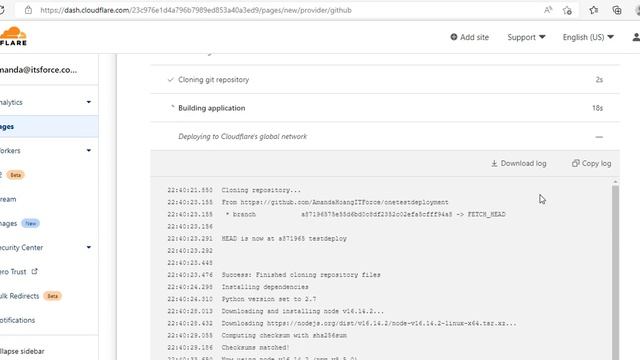Open Read Aloud icon in address bar
This screenshot has height=360, width=640.
point(548,10)
